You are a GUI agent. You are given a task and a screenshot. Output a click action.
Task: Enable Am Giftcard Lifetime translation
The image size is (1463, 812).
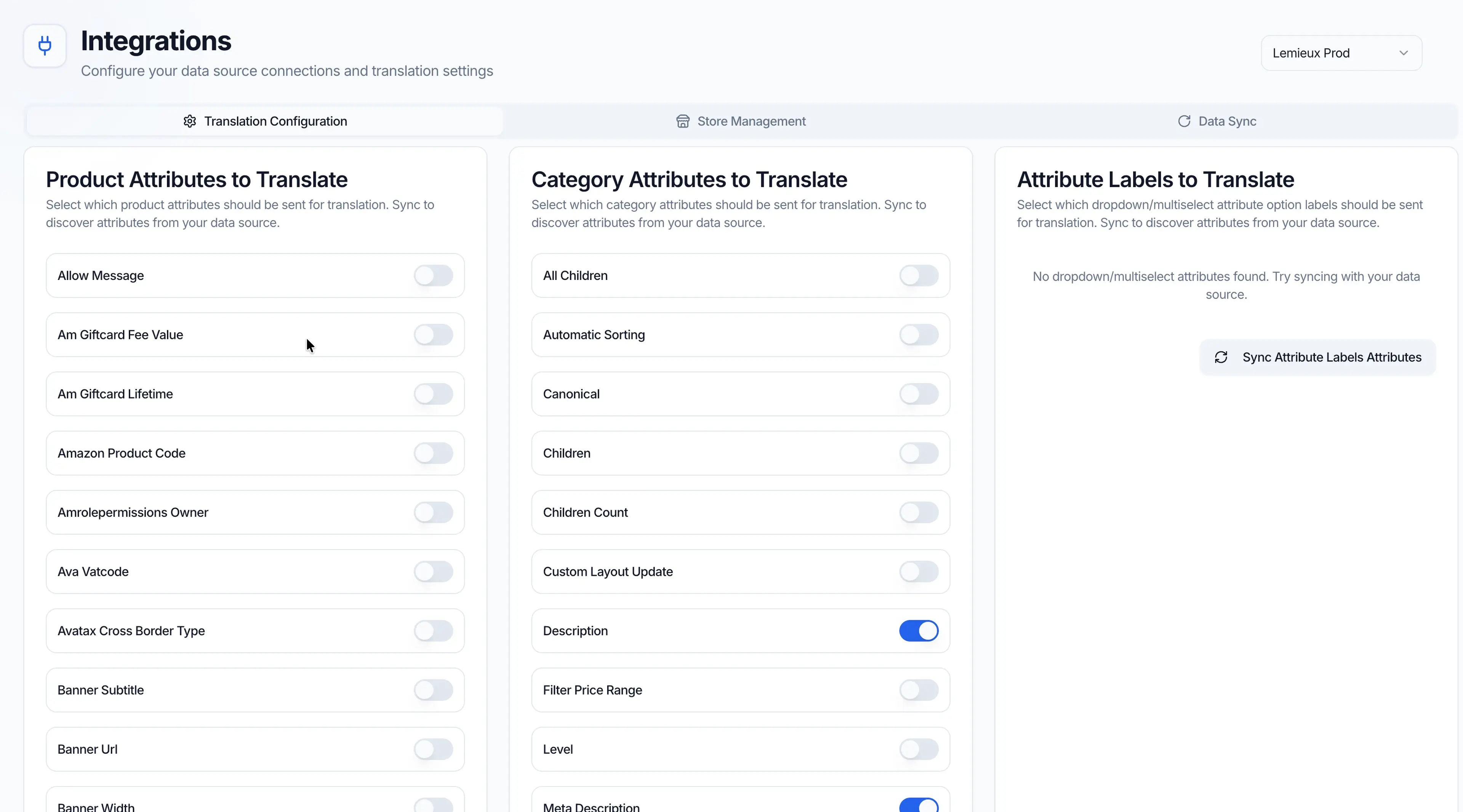coord(433,394)
